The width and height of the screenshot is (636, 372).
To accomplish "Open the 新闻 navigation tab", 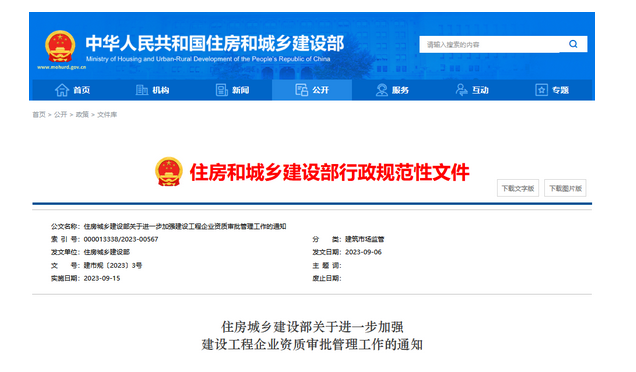I will point(232,90).
